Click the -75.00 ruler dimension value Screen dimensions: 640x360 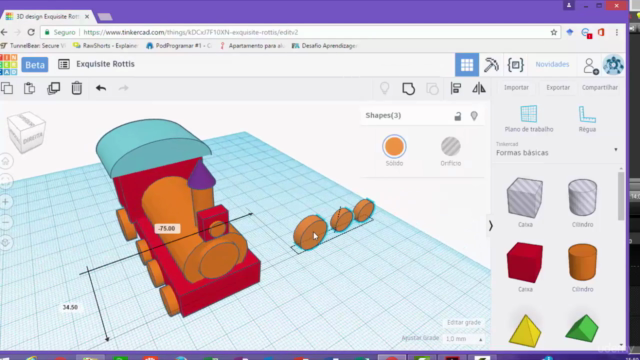[167, 229]
